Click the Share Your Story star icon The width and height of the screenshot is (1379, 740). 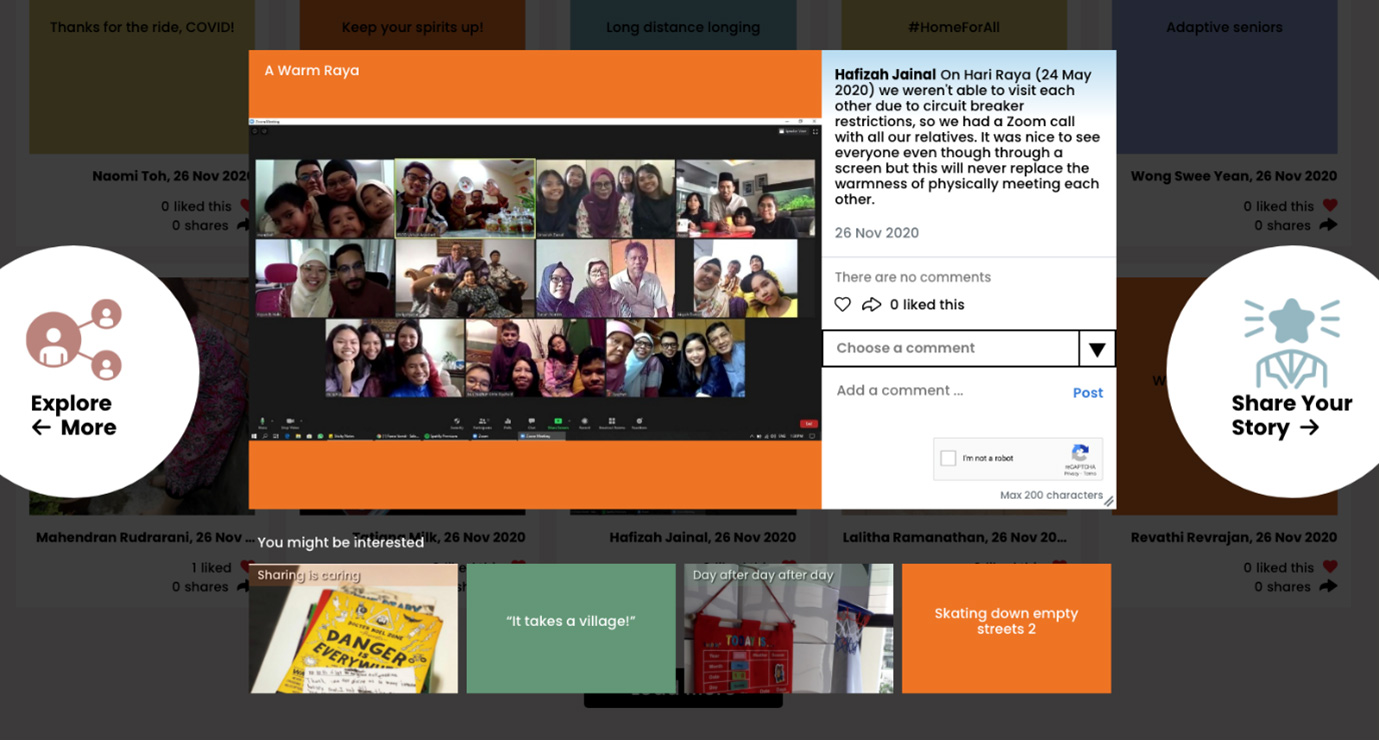point(1291,341)
